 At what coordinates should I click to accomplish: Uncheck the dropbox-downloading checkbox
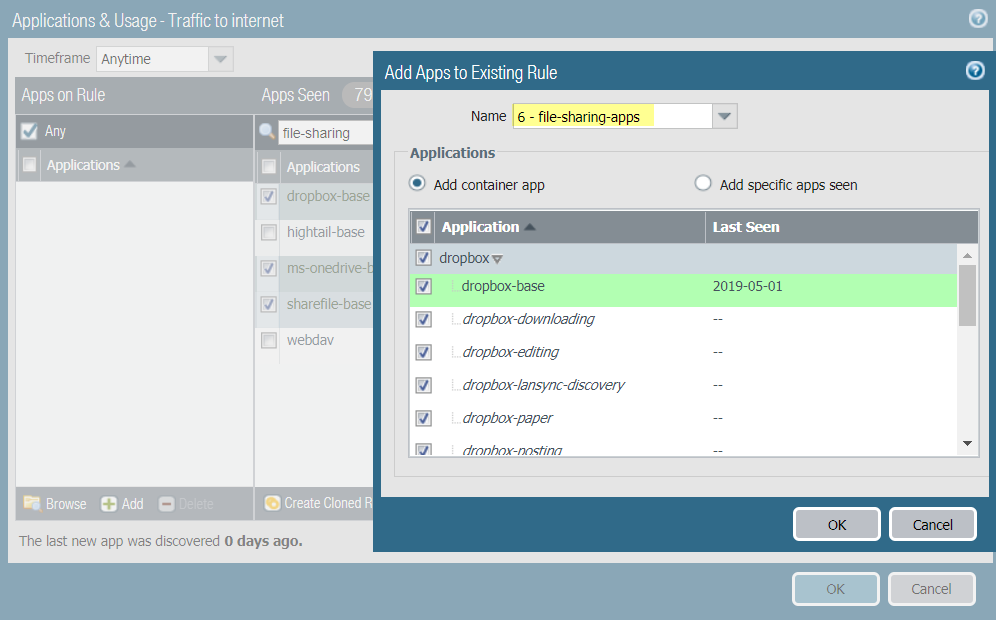(423, 319)
